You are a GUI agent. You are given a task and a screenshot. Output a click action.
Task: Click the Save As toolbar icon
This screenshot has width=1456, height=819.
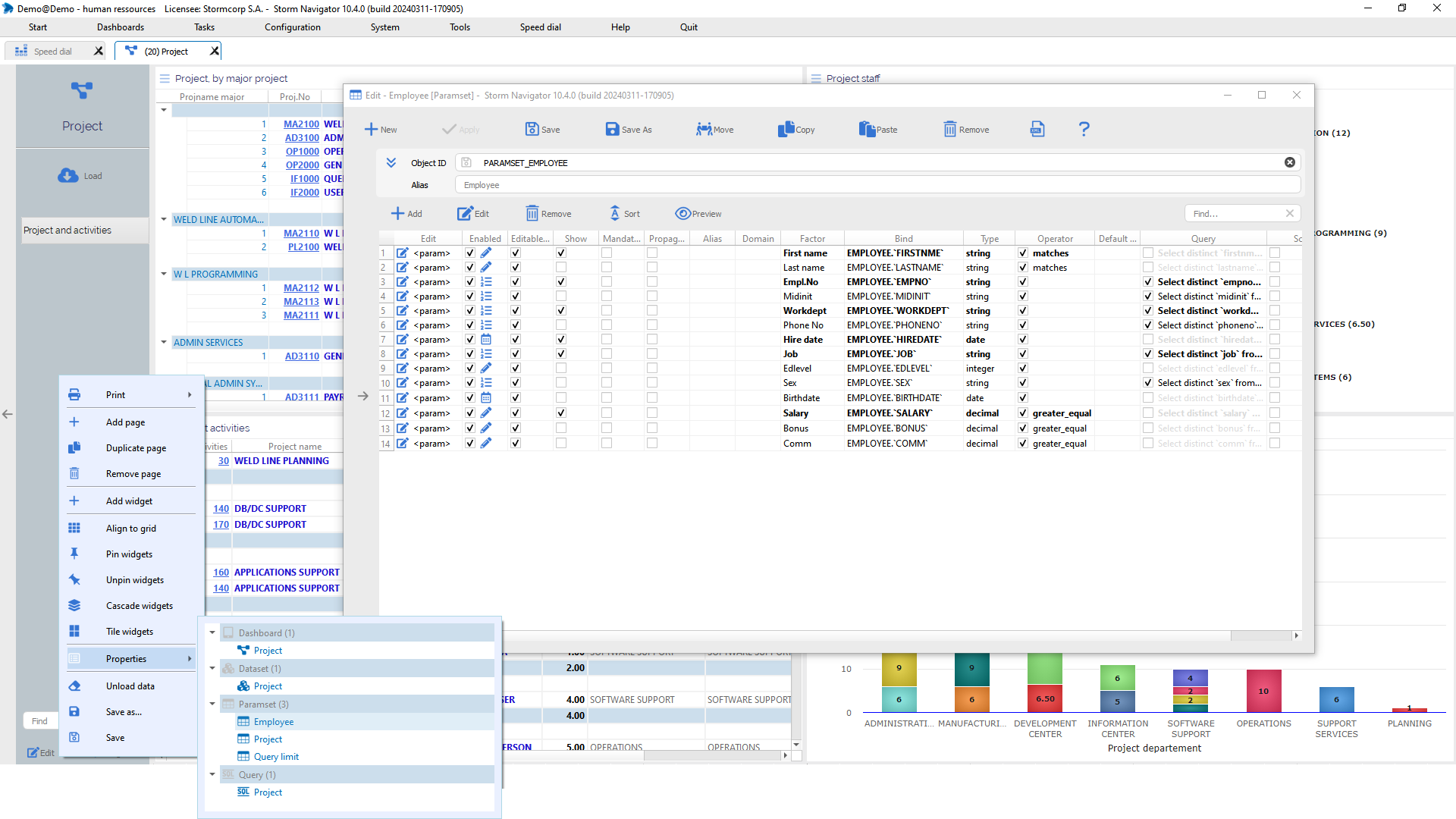coord(612,130)
